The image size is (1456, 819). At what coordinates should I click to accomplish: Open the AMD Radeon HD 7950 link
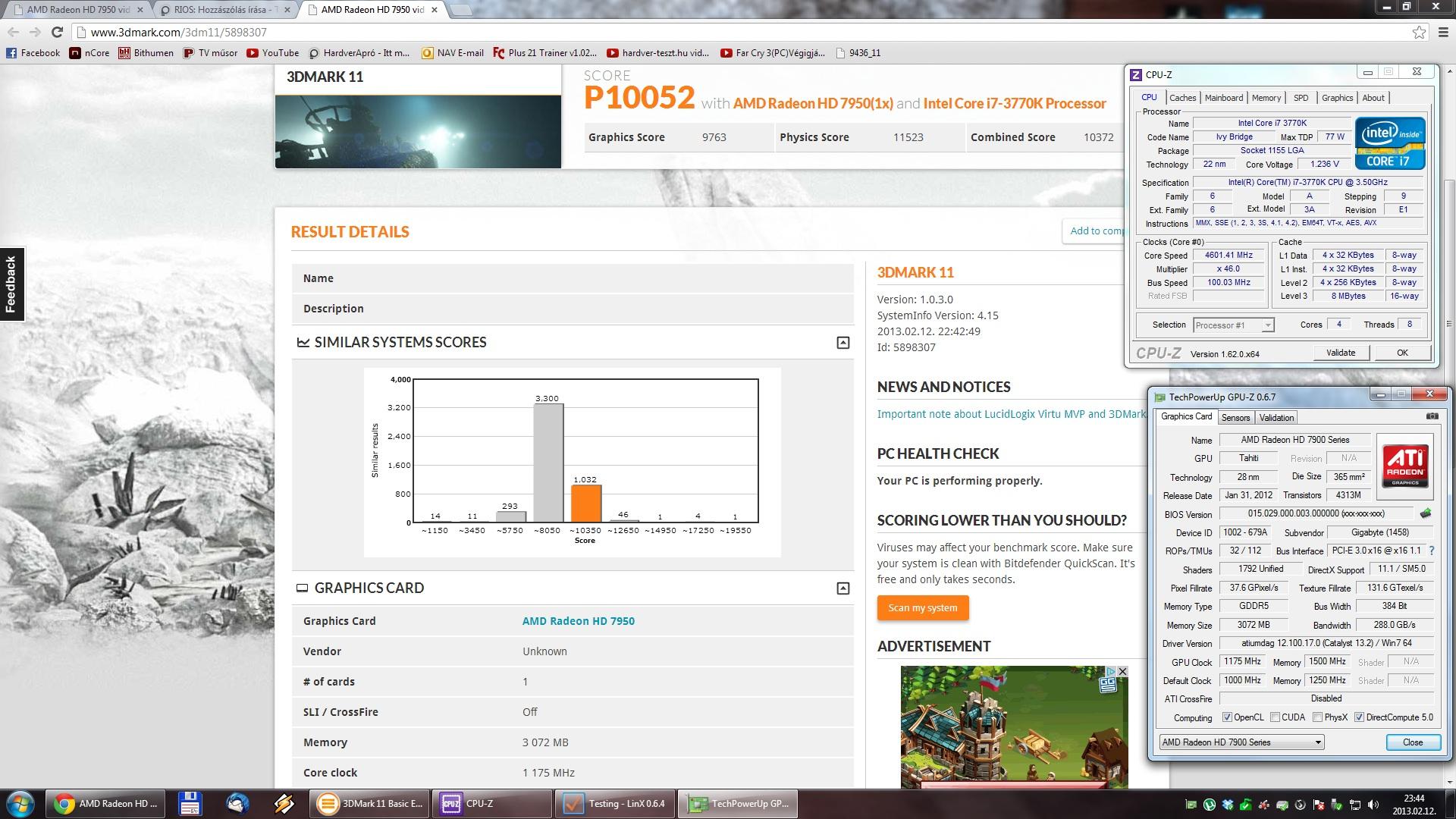(578, 621)
